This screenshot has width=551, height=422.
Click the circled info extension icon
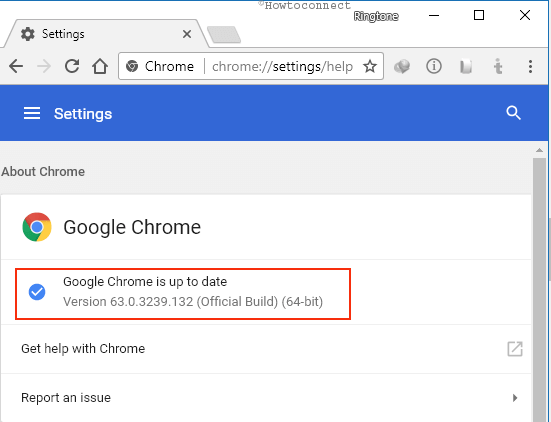pyautogui.click(x=434, y=66)
